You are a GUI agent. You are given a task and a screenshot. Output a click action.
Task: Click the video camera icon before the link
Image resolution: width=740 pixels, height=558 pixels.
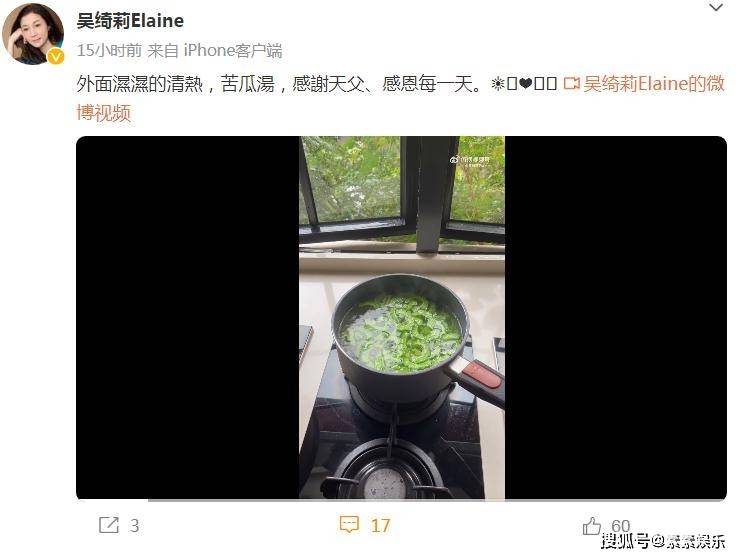click(572, 84)
